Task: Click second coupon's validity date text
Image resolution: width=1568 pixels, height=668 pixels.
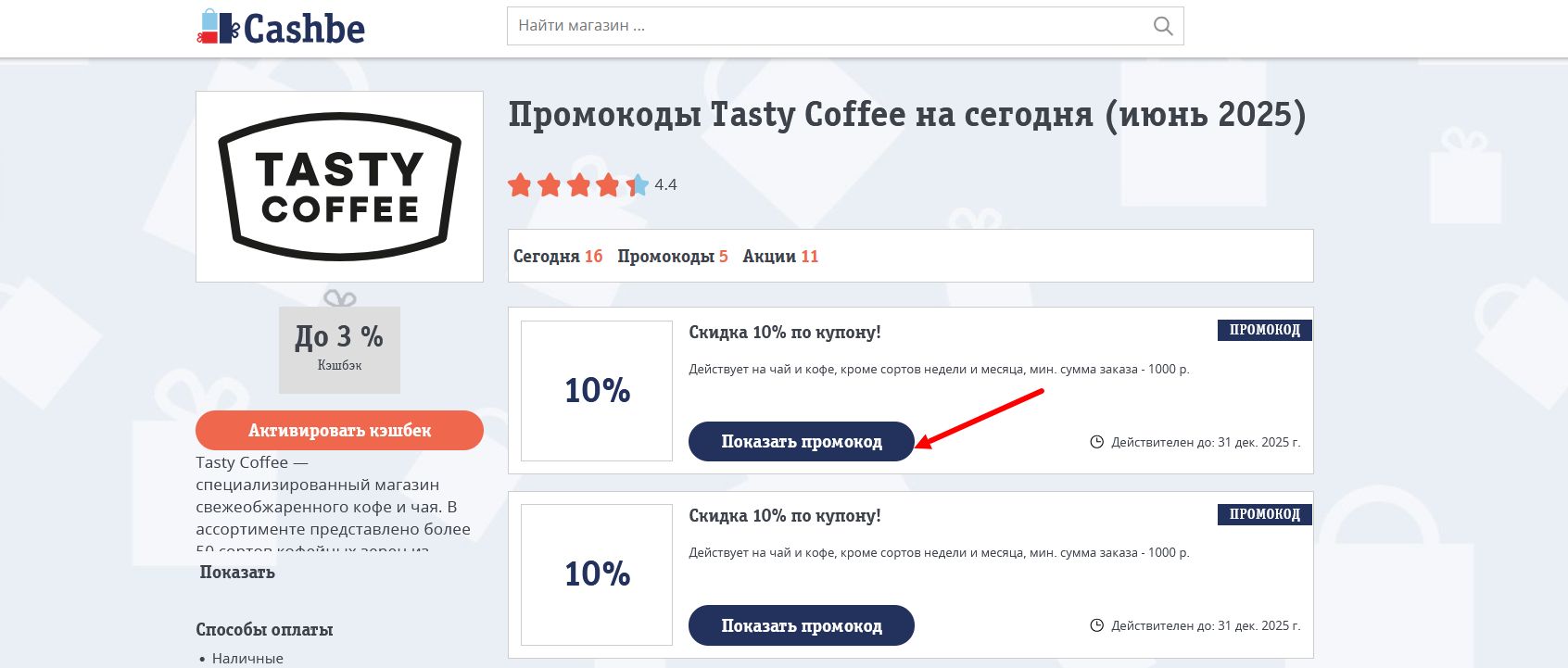Action: (1206, 625)
